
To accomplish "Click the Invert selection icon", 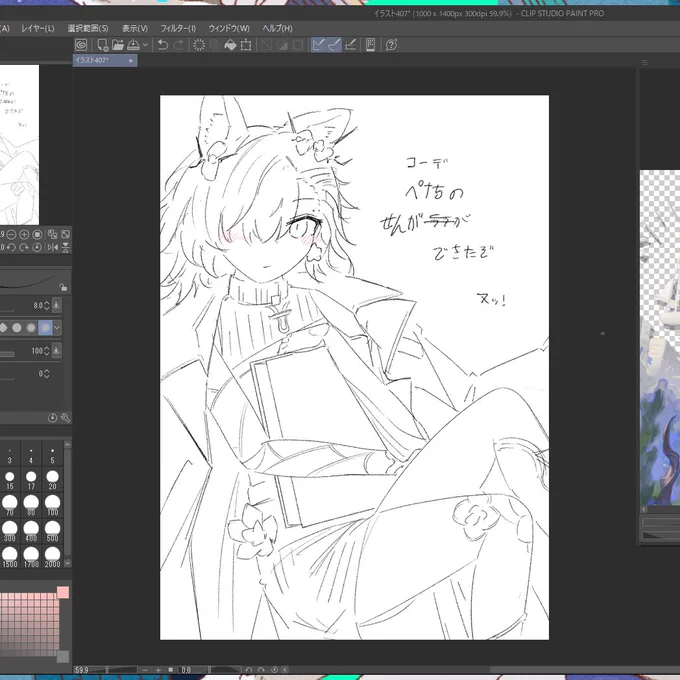I will (282, 45).
